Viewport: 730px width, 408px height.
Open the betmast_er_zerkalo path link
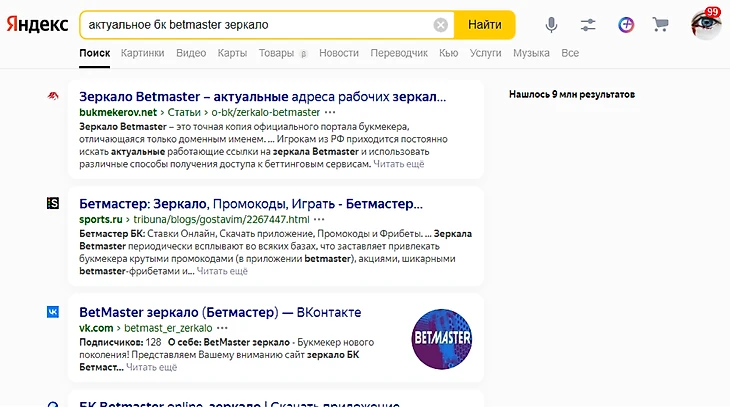168,328
